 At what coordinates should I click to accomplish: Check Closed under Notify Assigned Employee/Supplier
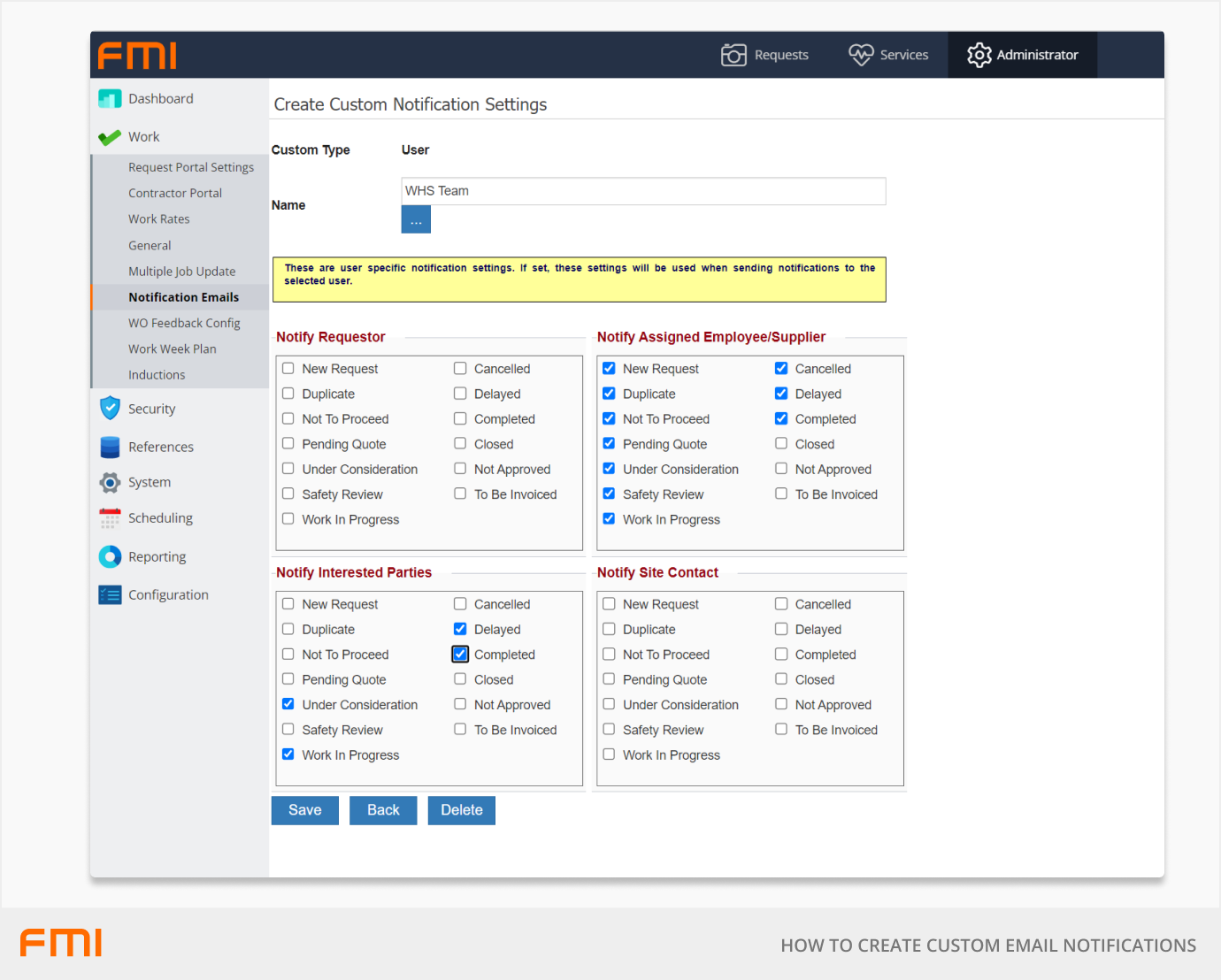click(x=781, y=444)
